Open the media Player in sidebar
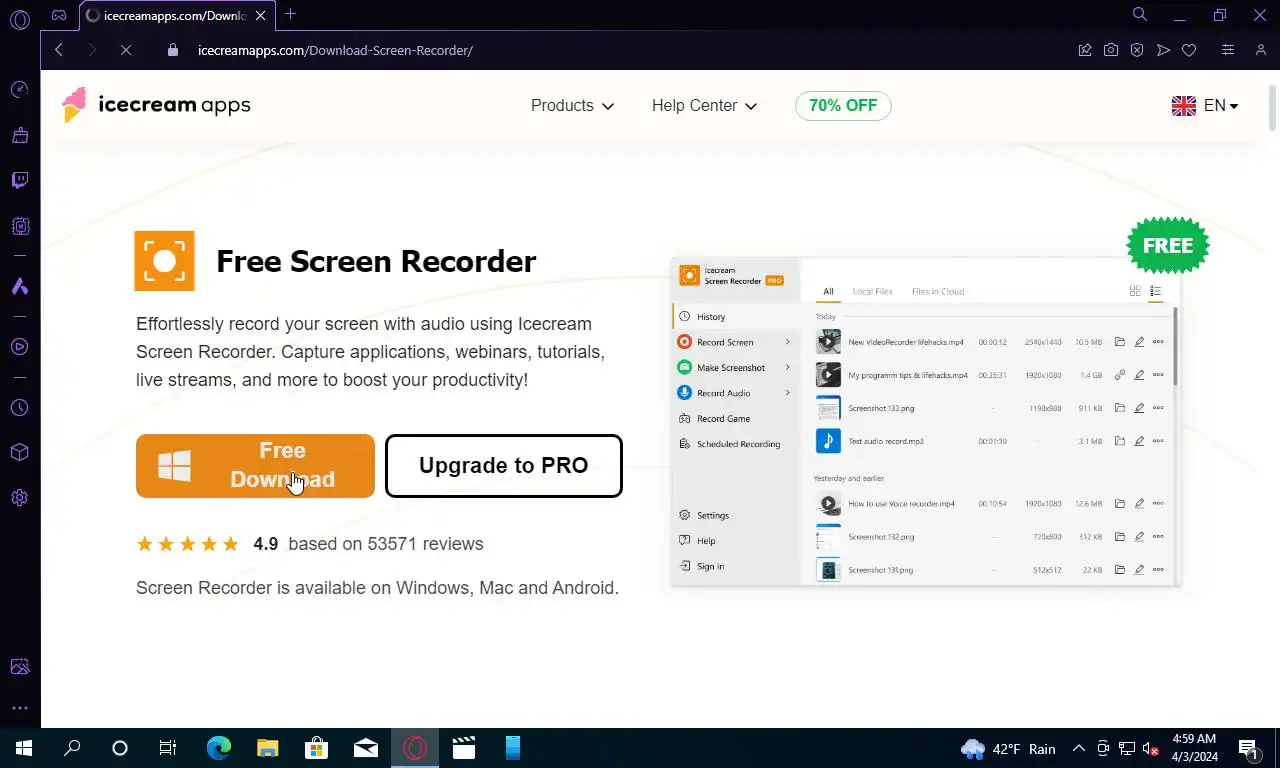This screenshot has width=1280, height=768. (20, 347)
